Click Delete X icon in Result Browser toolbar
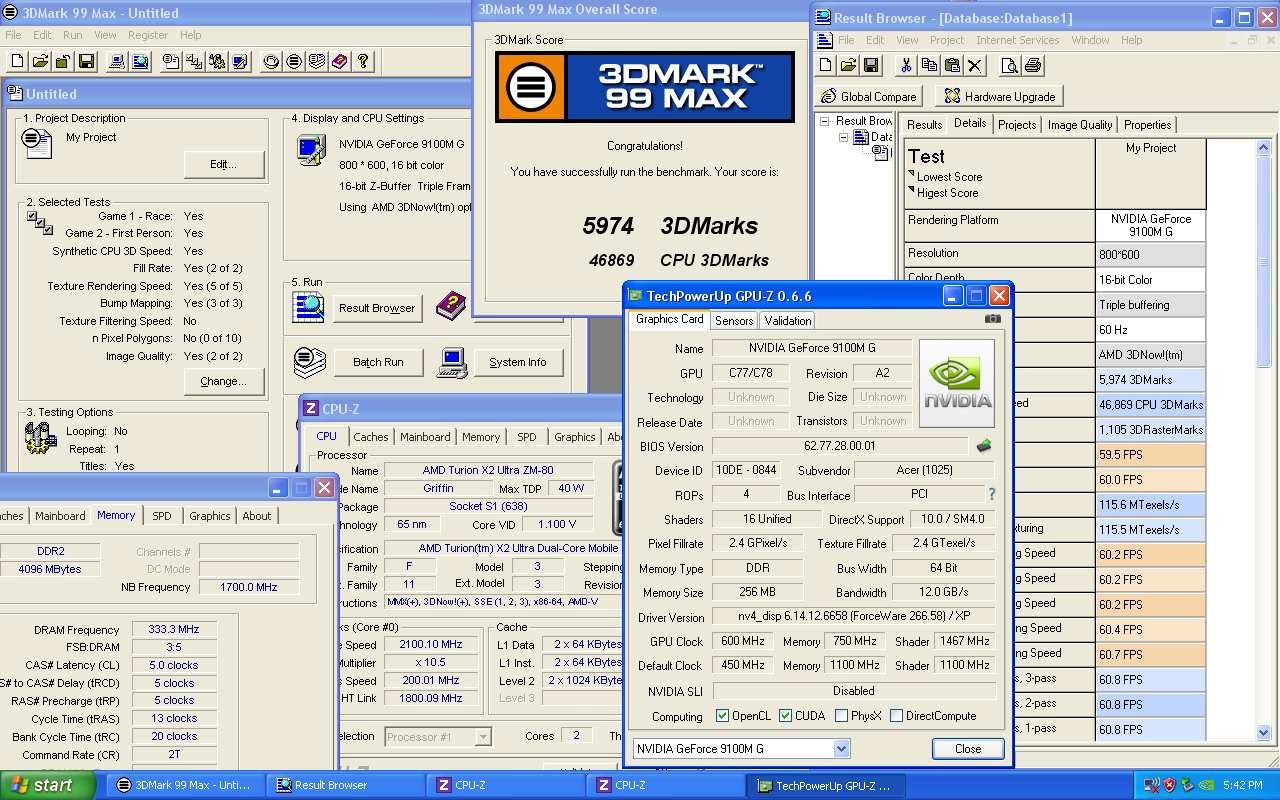This screenshot has width=1280, height=800. (x=975, y=66)
